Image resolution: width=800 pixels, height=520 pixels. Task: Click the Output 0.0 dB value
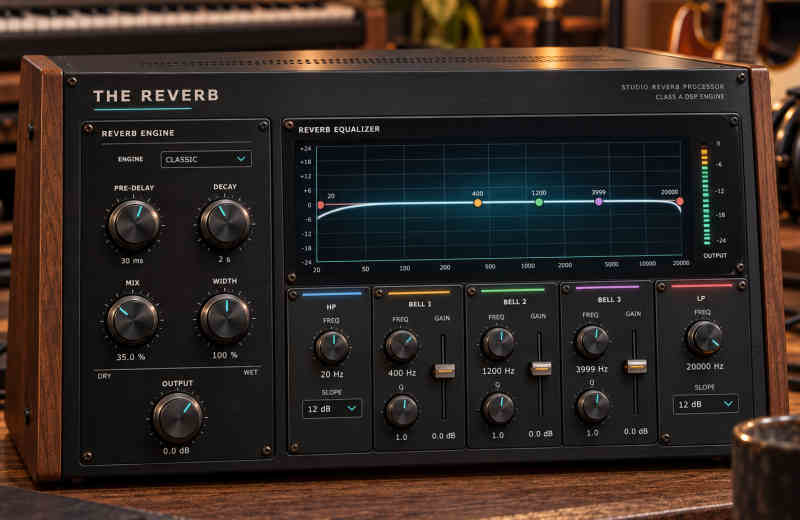coord(176,451)
